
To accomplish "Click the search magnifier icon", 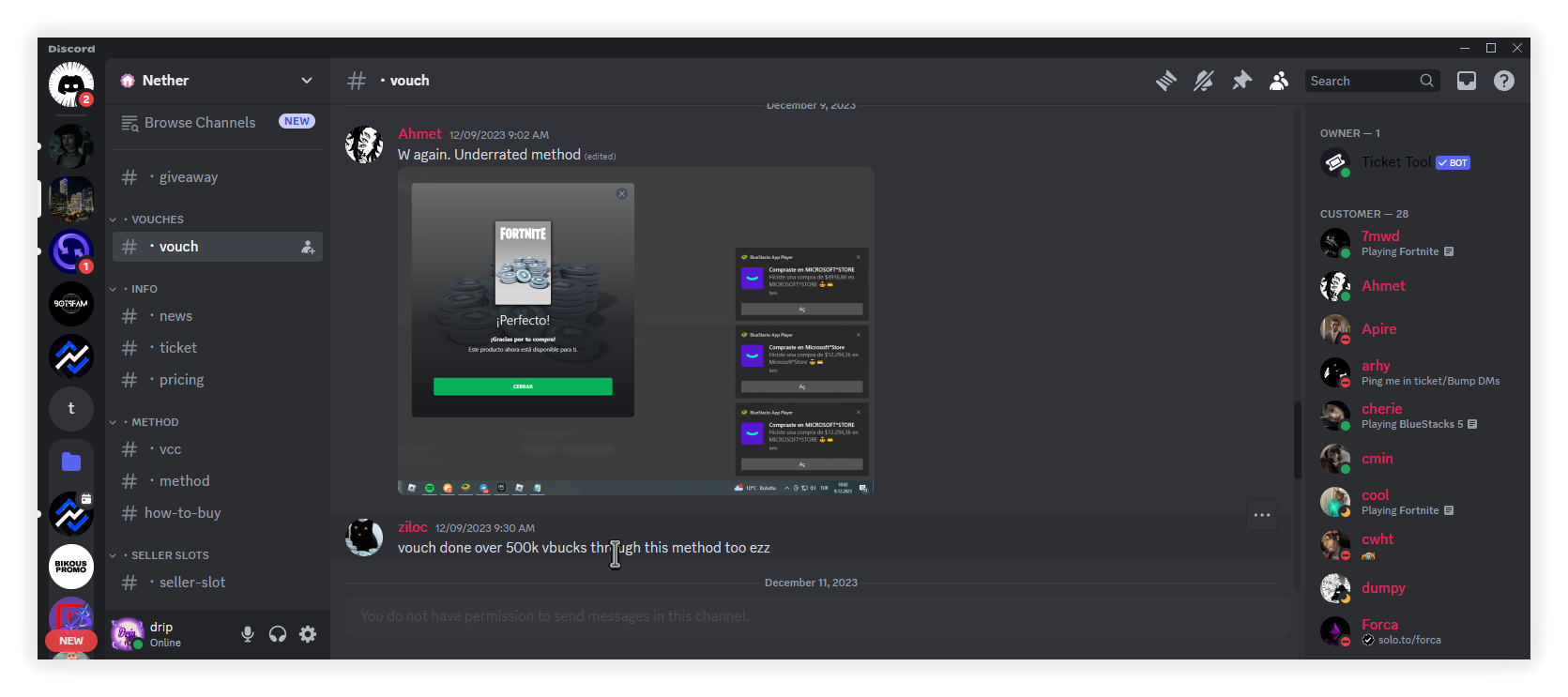I will (x=1426, y=81).
